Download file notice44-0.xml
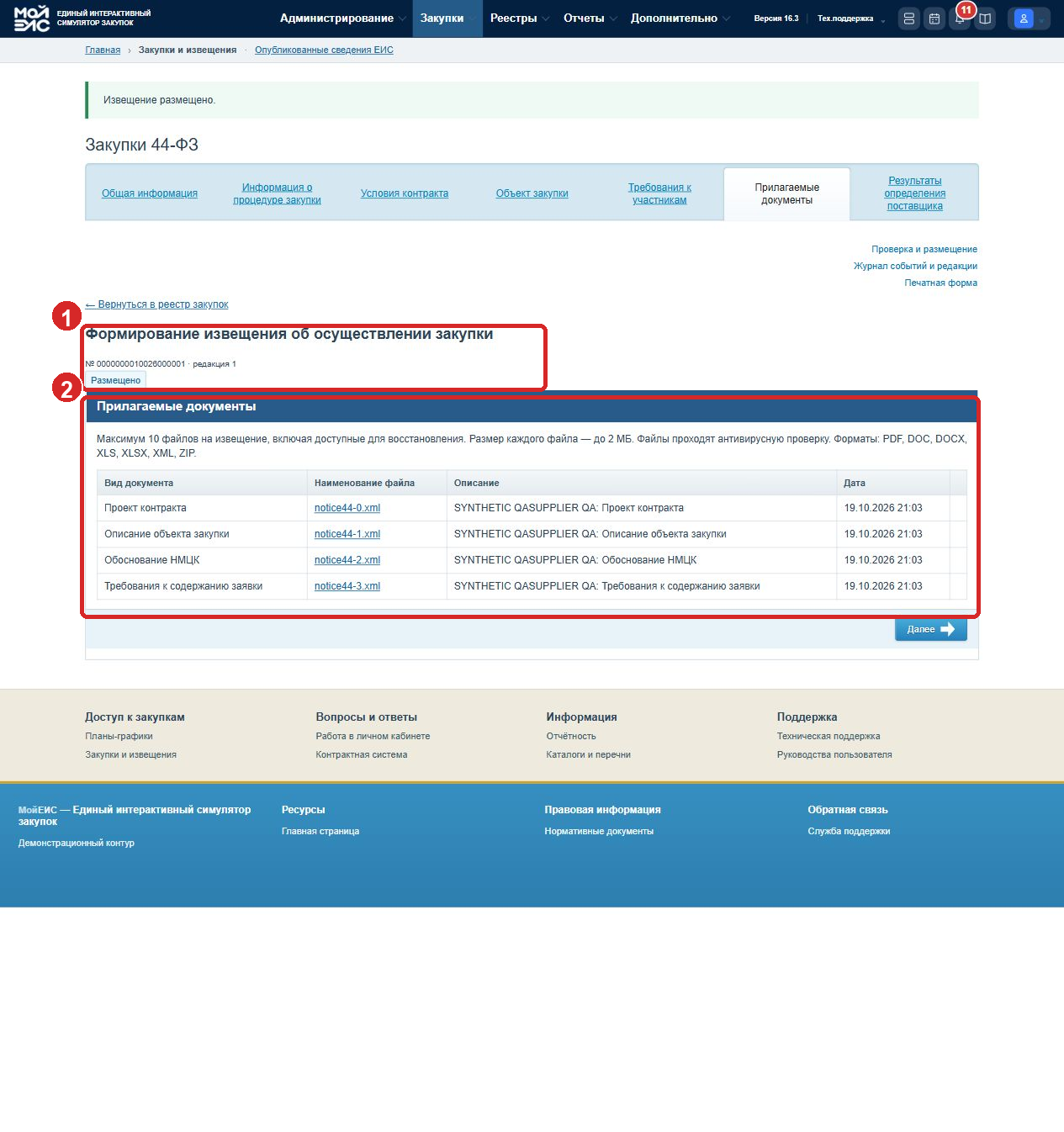Image resolution: width=1064 pixels, height=1132 pixels. coord(347,508)
